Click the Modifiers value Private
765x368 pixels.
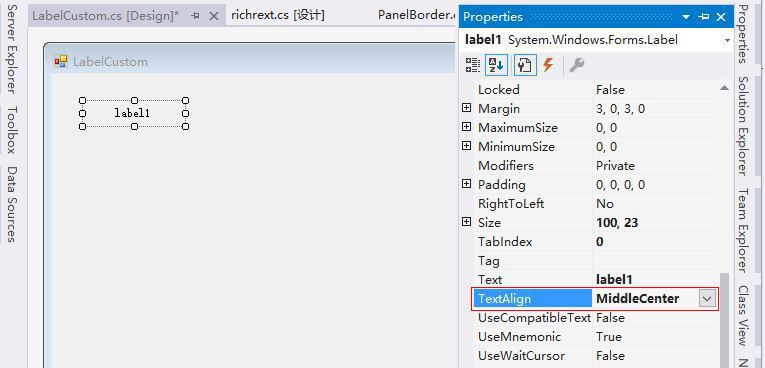[x=615, y=166]
